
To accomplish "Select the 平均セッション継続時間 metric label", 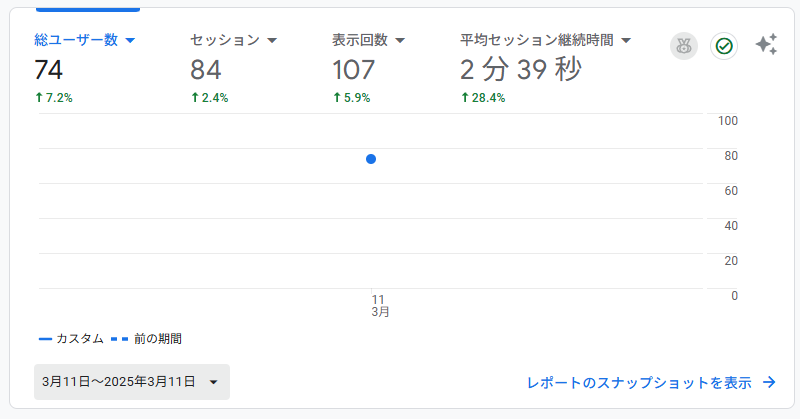I will point(536,40).
